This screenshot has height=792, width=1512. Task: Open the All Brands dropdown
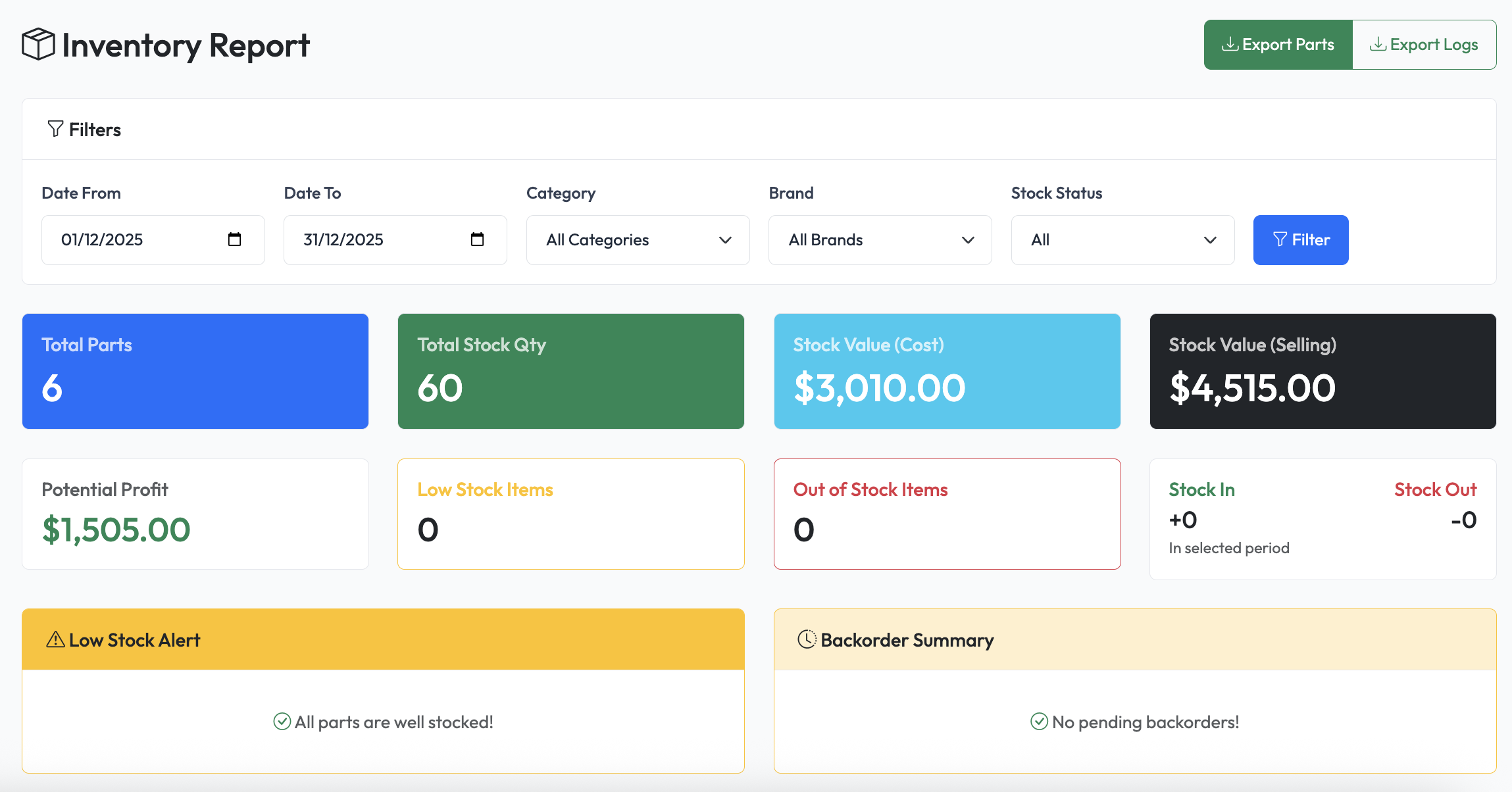point(880,240)
